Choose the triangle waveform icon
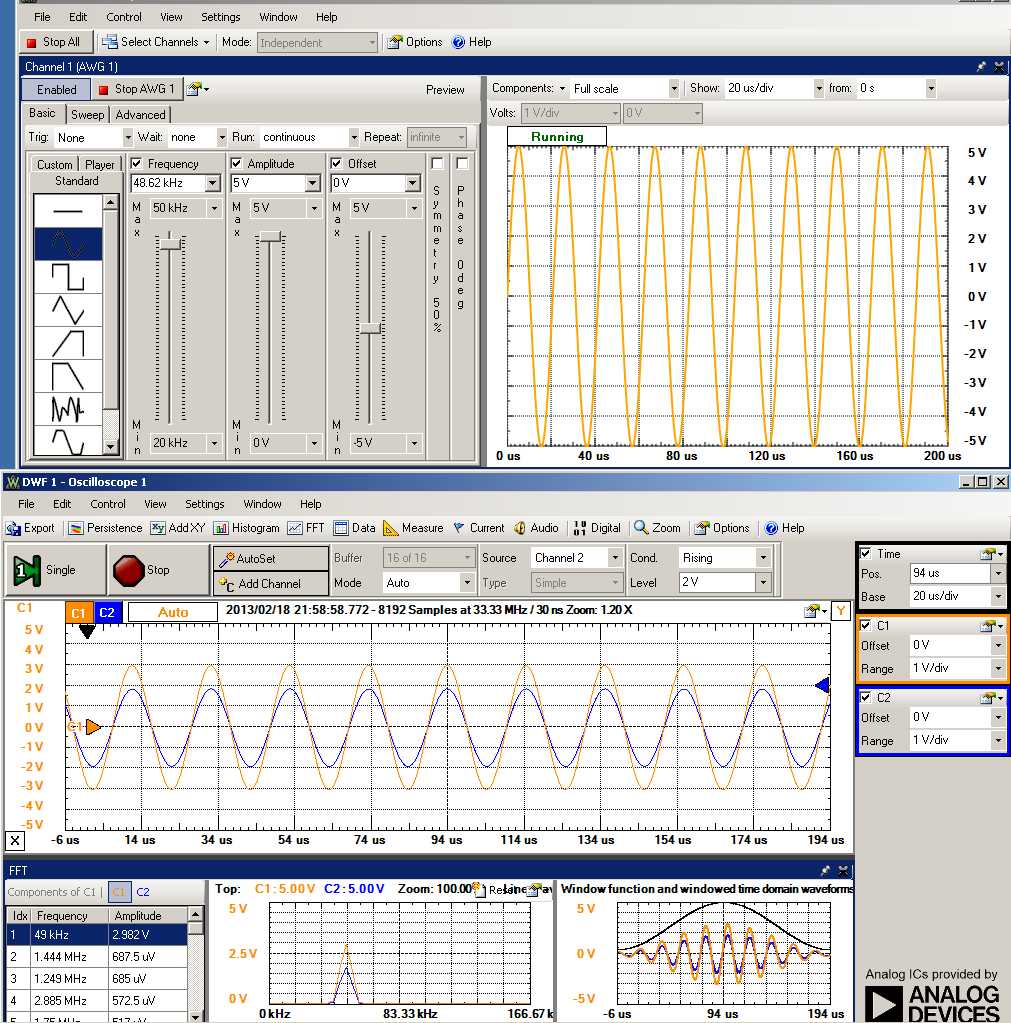 (x=68, y=310)
